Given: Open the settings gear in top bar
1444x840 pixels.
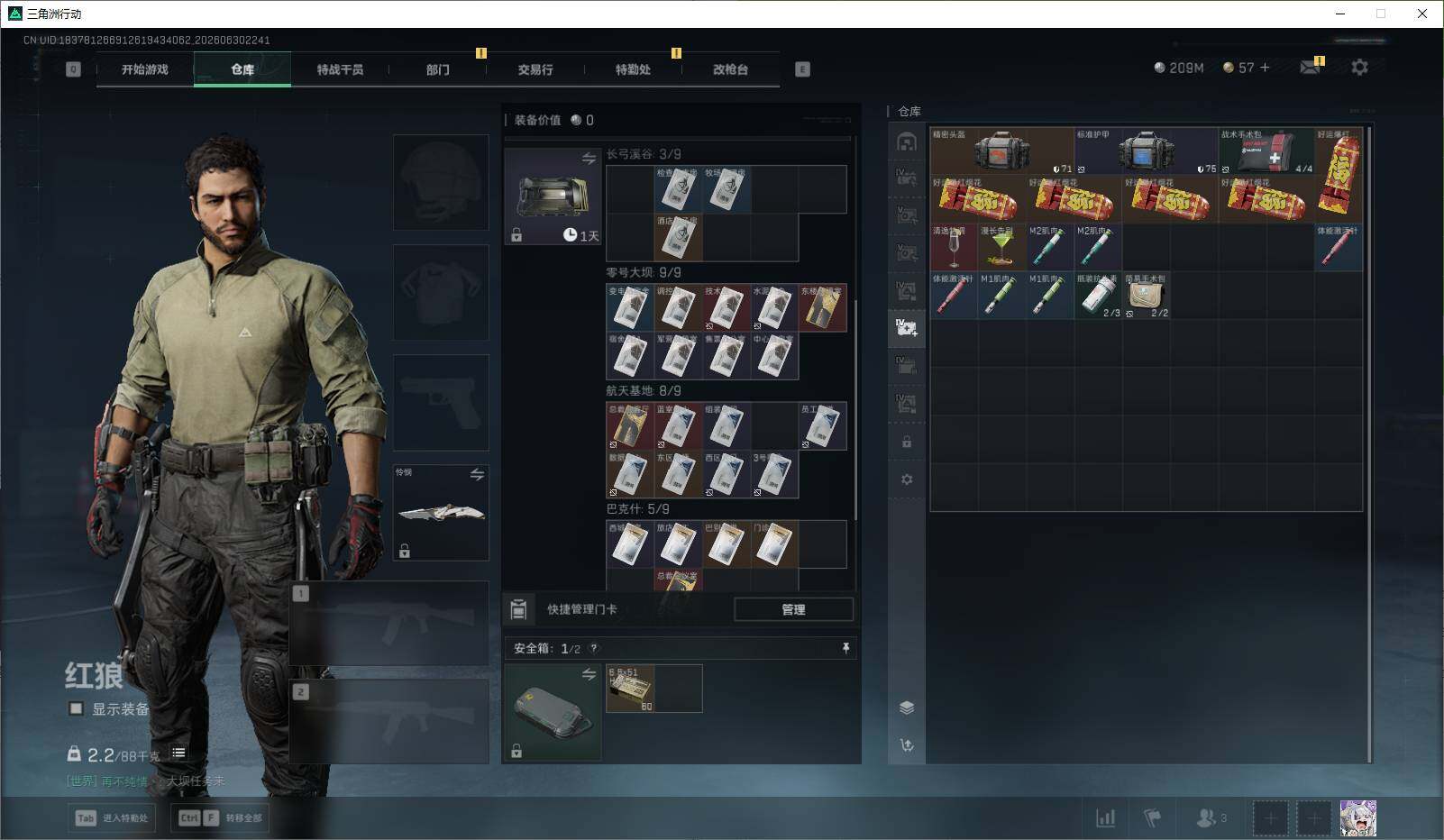Looking at the screenshot, I should coord(1359,68).
